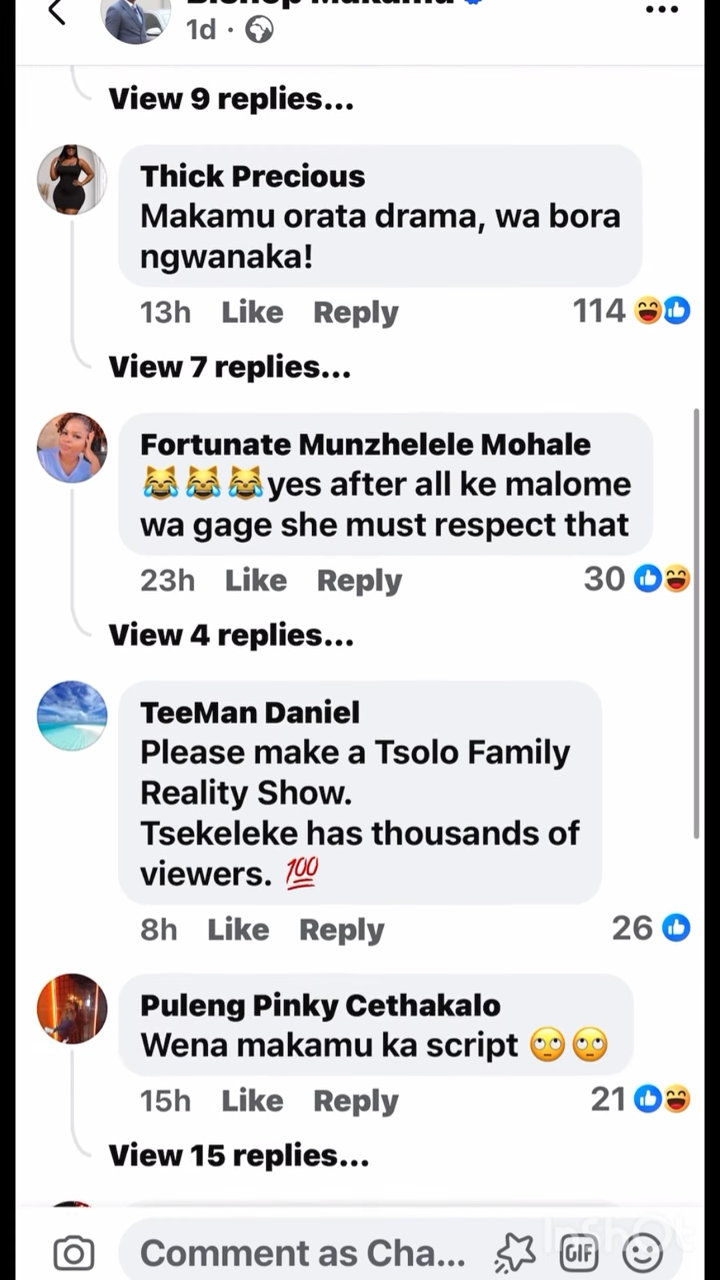This screenshot has height=1280, width=720.
Task: Open reactions on Thick Precious comment
Action: [x=631, y=311]
